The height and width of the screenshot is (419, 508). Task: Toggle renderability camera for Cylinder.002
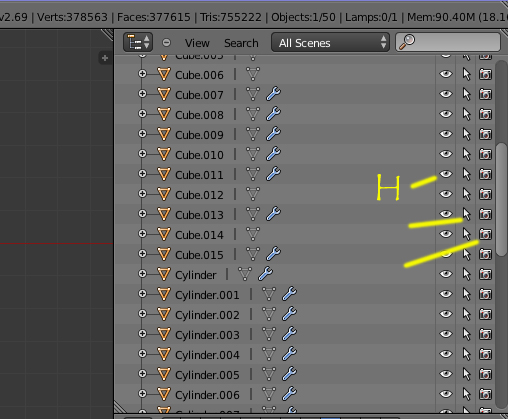pos(485,314)
